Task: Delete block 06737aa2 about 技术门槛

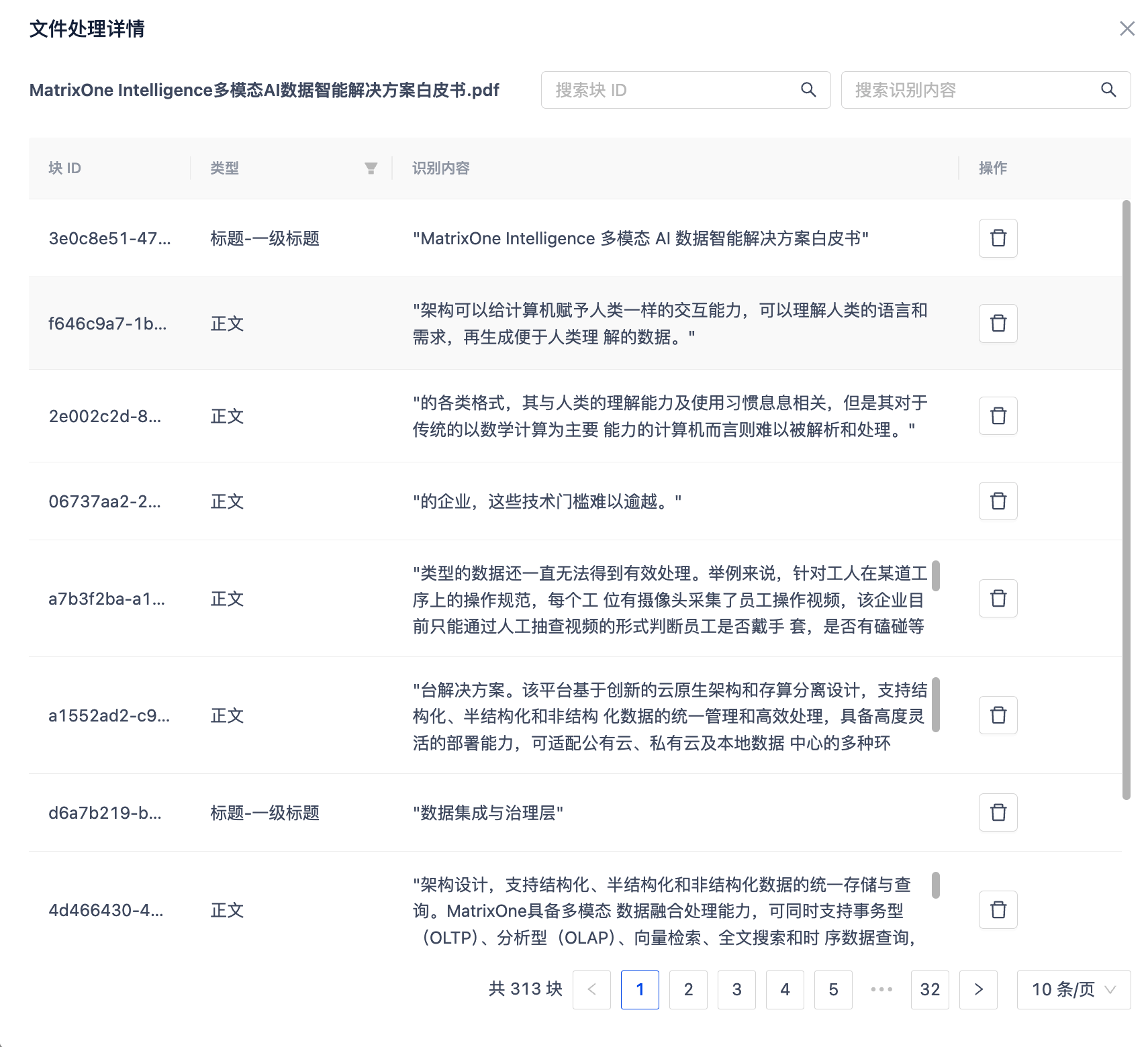Action: click(998, 501)
